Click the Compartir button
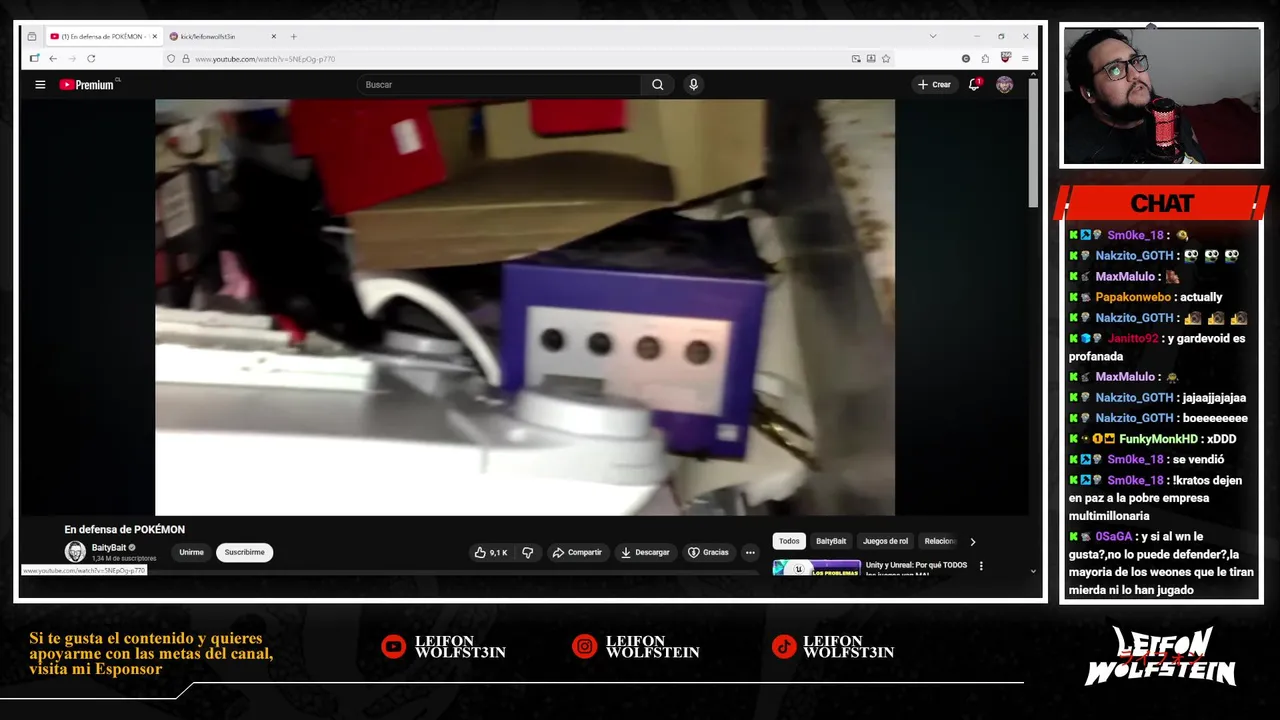The height and width of the screenshot is (720, 1280). click(x=577, y=552)
